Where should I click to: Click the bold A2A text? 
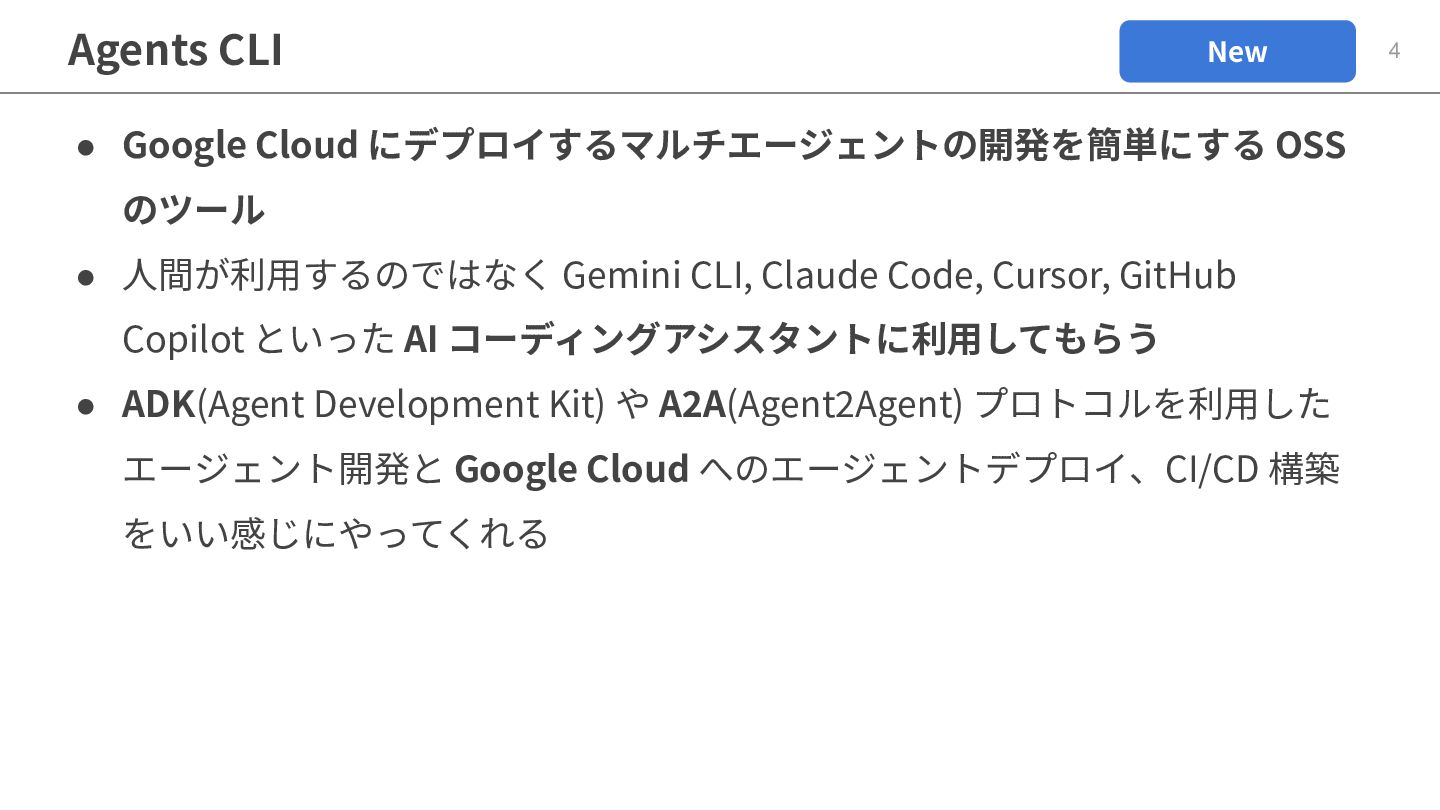(x=692, y=404)
